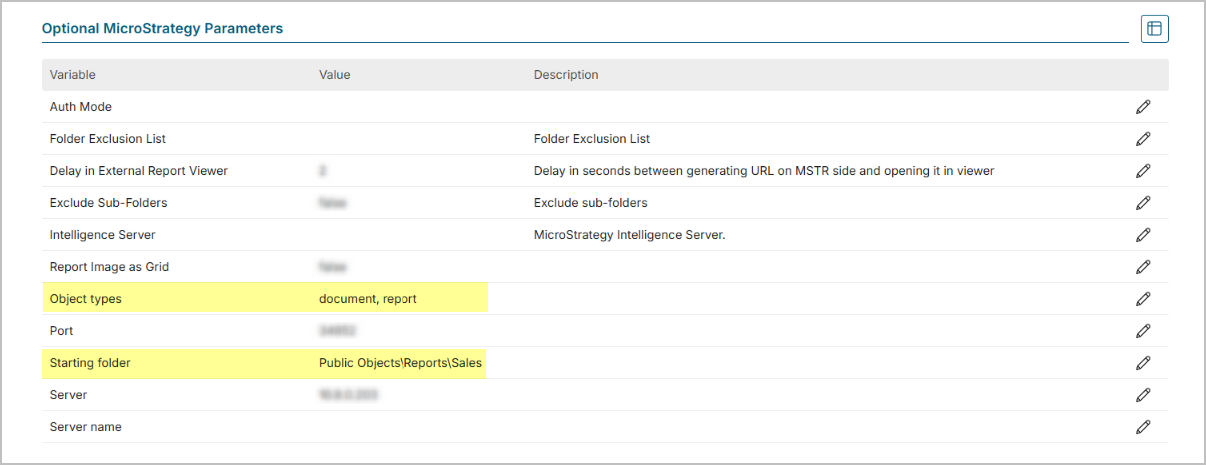Select the 'document, report' value cell
This screenshot has width=1206, height=465.
coord(367,299)
